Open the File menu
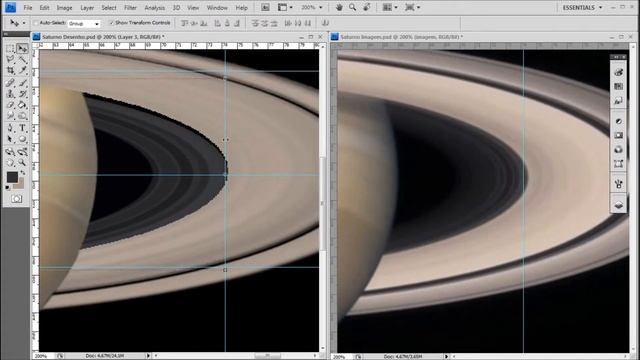 (x=28, y=8)
